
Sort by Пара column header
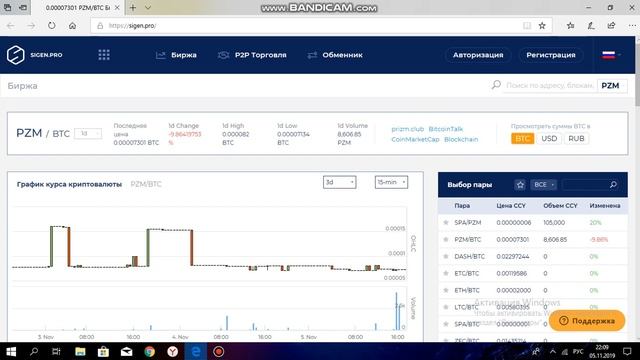[462, 206]
